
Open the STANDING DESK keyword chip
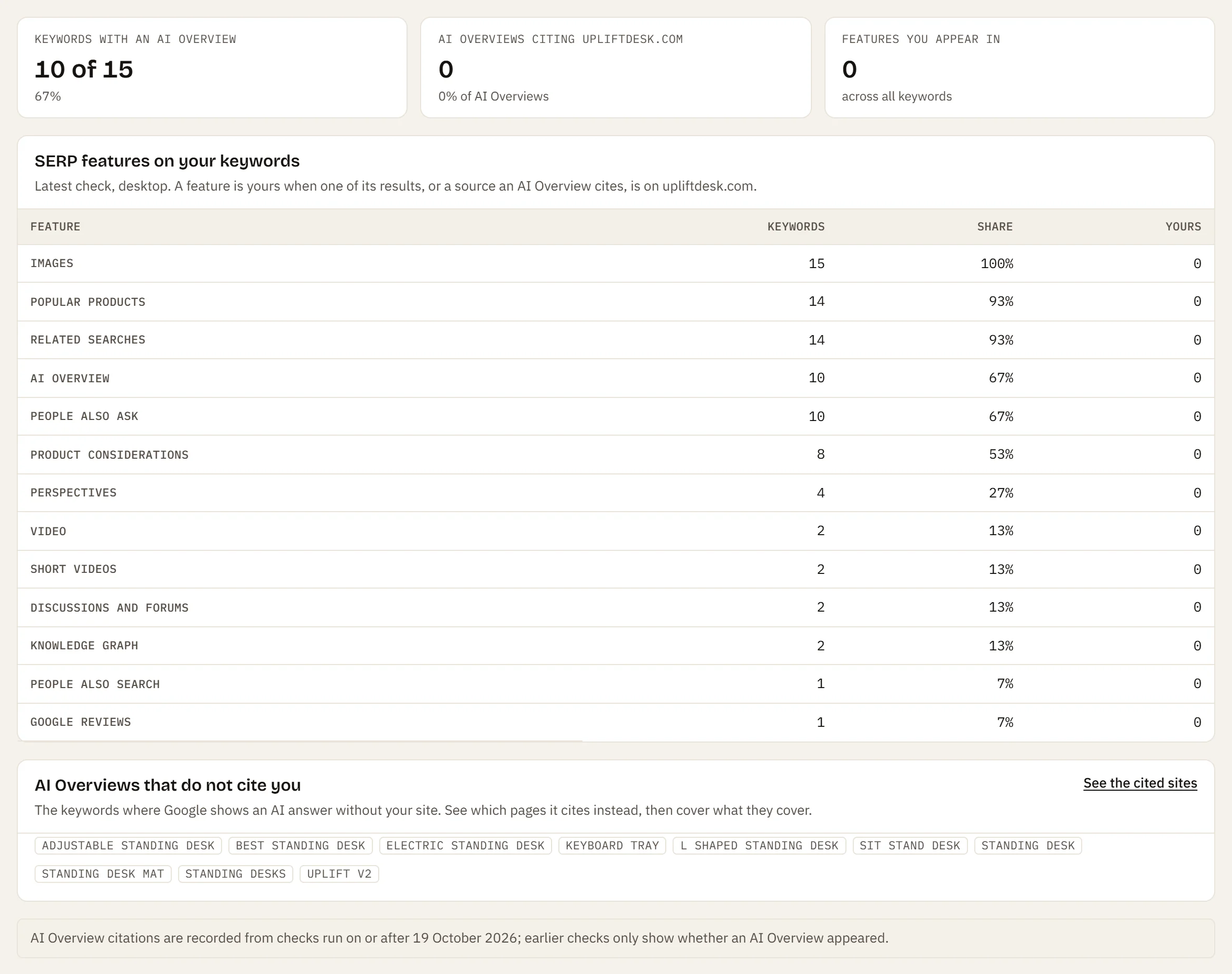point(1028,845)
